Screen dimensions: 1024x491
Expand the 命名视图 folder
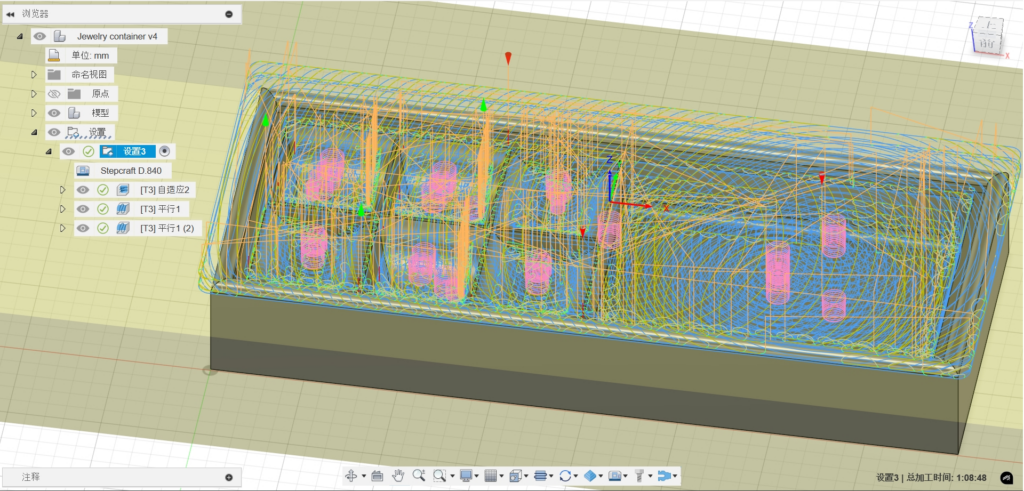tap(33, 74)
